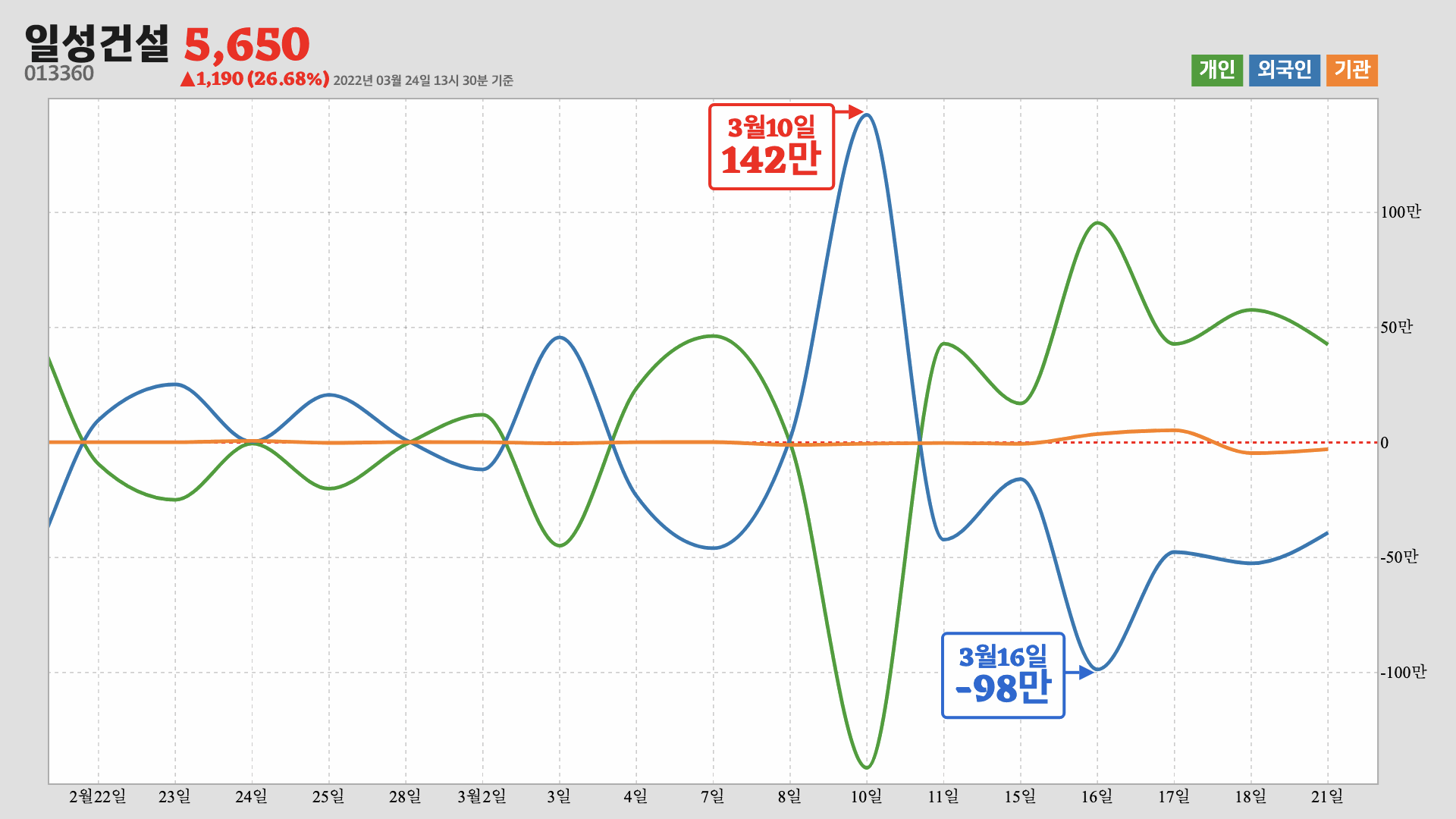This screenshot has width=1456, height=819.
Task: Click the 일성건설 stock title
Action: [x=97, y=43]
